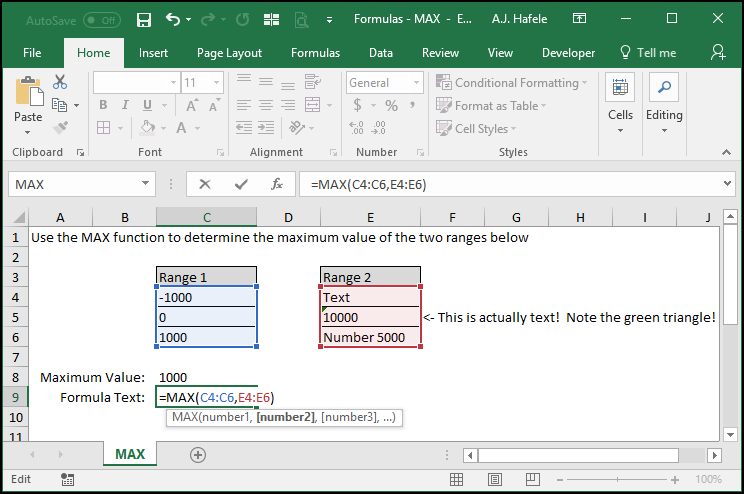Viewport: 744px width, 494px height.
Task: Click the Cut scissors icon
Action: click(x=60, y=82)
